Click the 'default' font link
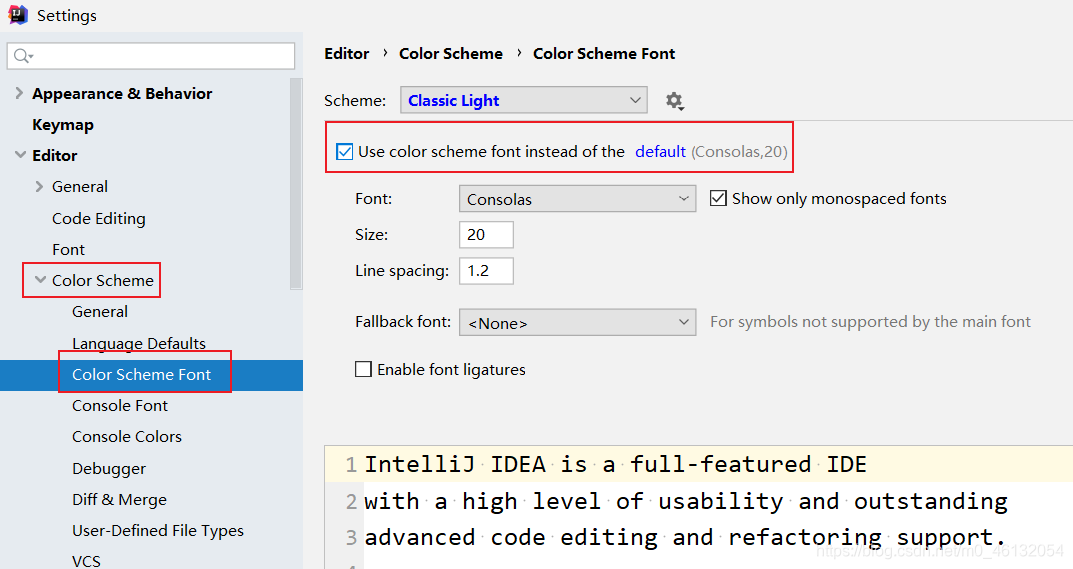The width and height of the screenshot is (1073, 569). click(x=660, y=151)
